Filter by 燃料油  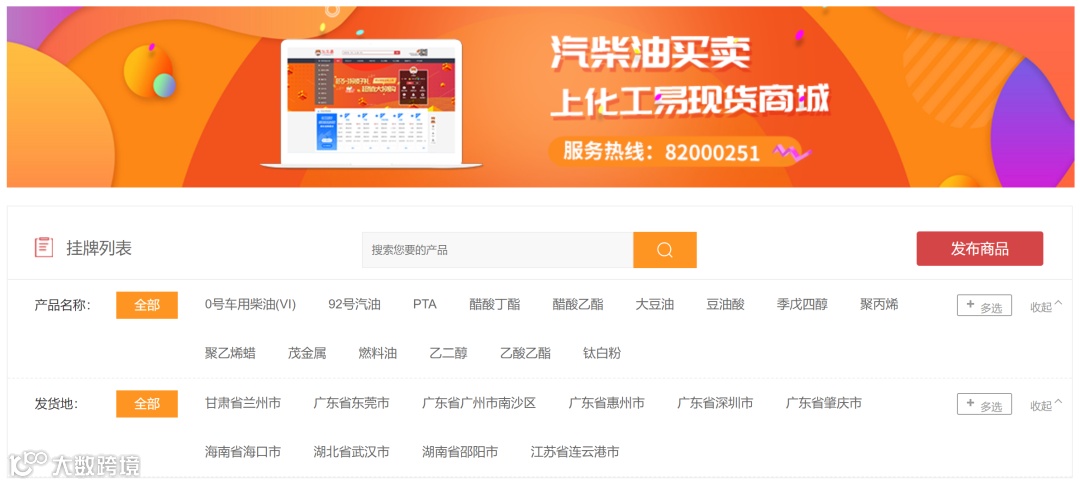(x=377, y=353)
